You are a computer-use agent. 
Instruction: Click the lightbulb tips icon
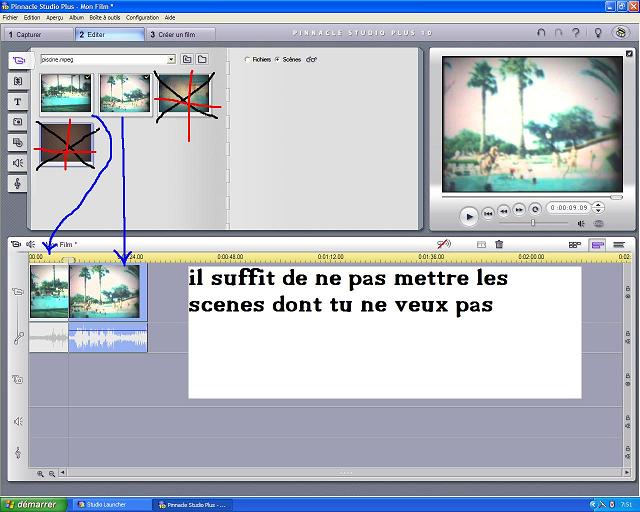pyautogui.click(x=598, y=33)
